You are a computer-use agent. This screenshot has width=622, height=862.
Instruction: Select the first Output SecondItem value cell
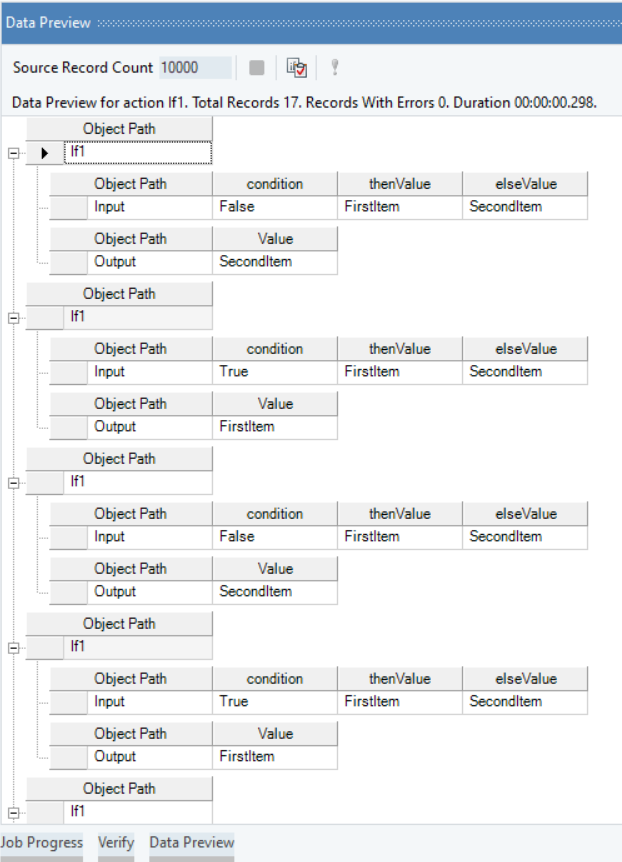pyautogui.click(x=275, y=262)
